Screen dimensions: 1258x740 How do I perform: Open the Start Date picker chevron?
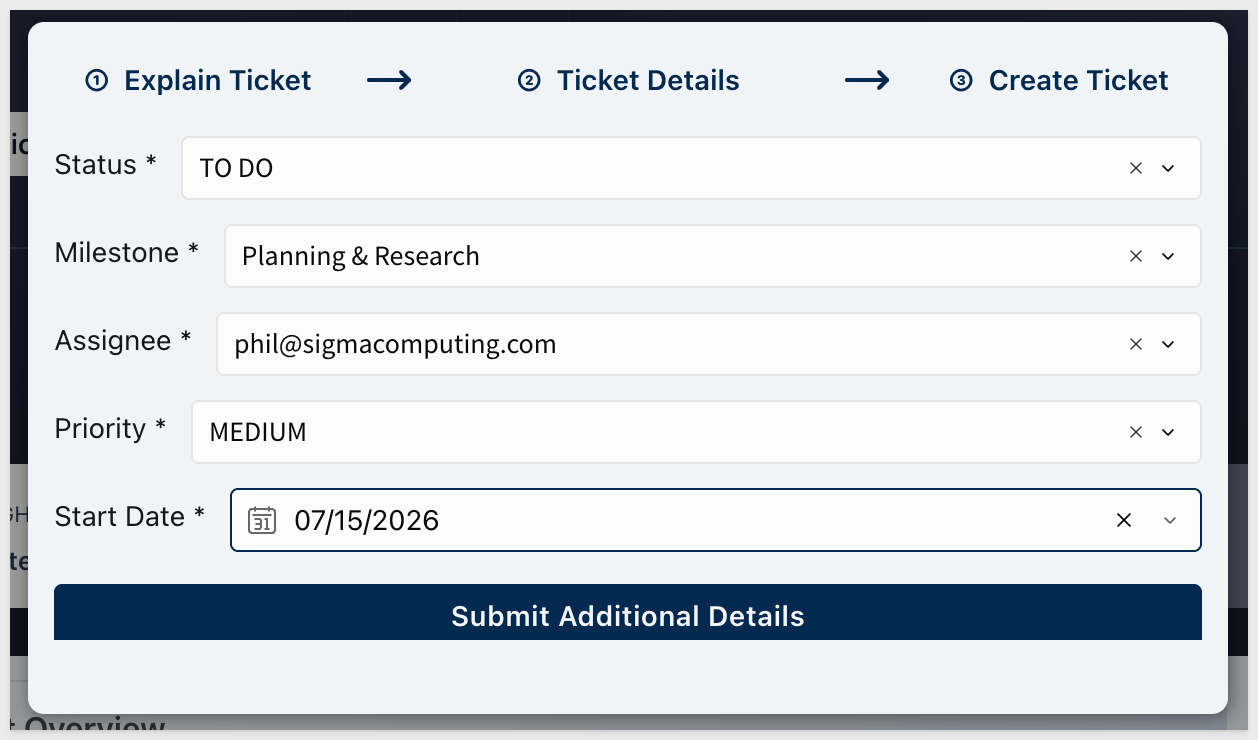pos(1170,520)
